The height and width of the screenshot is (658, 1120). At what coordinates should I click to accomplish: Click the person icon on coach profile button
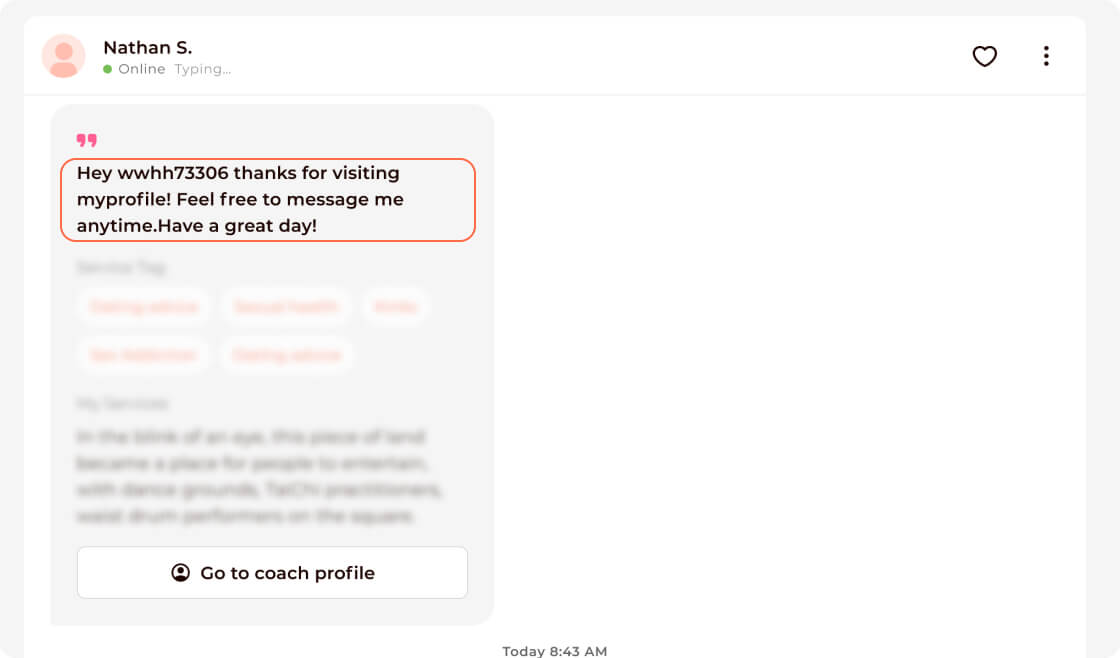180,573
